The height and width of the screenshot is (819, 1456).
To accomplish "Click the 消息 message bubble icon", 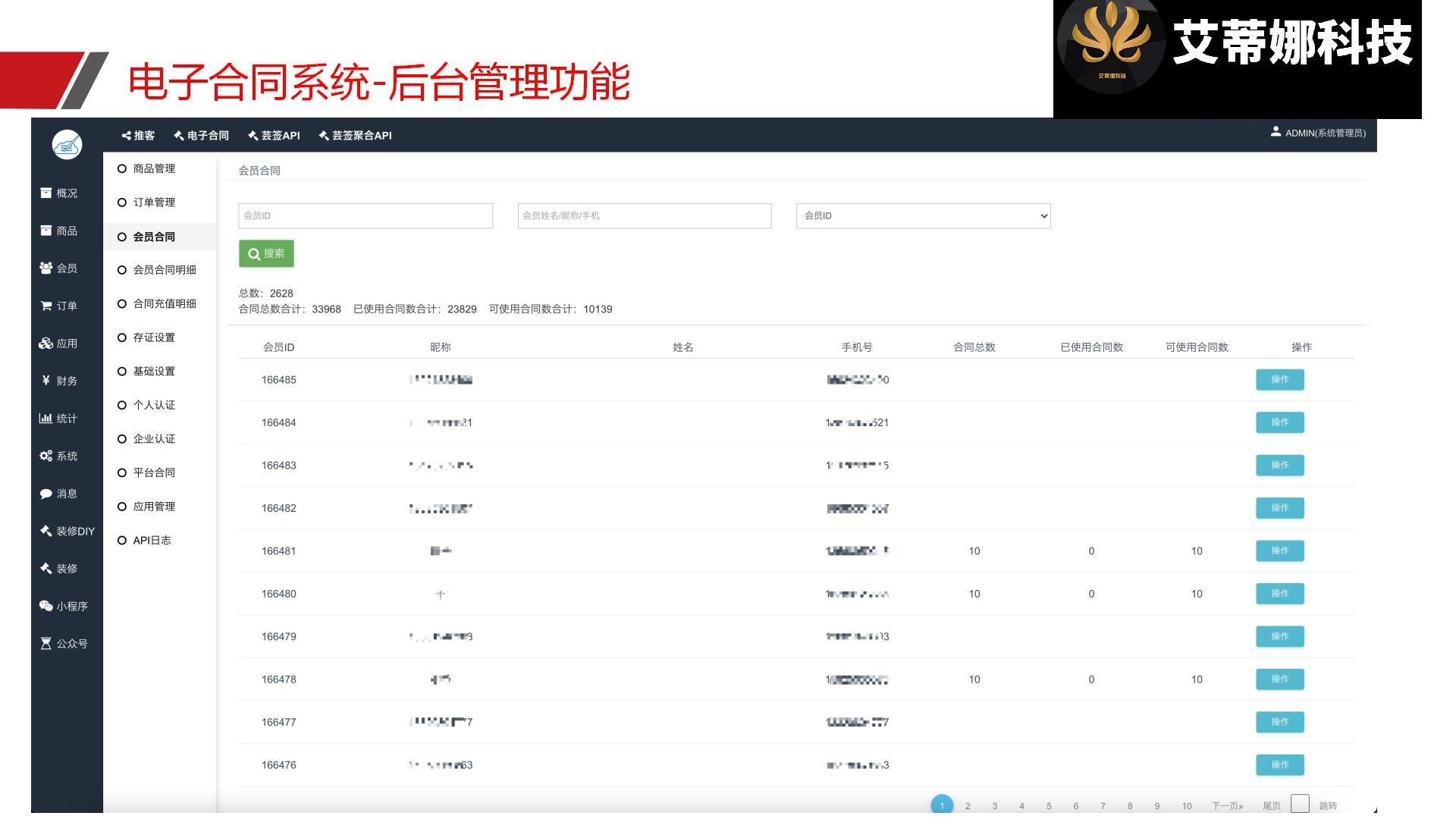I will 46,494.
